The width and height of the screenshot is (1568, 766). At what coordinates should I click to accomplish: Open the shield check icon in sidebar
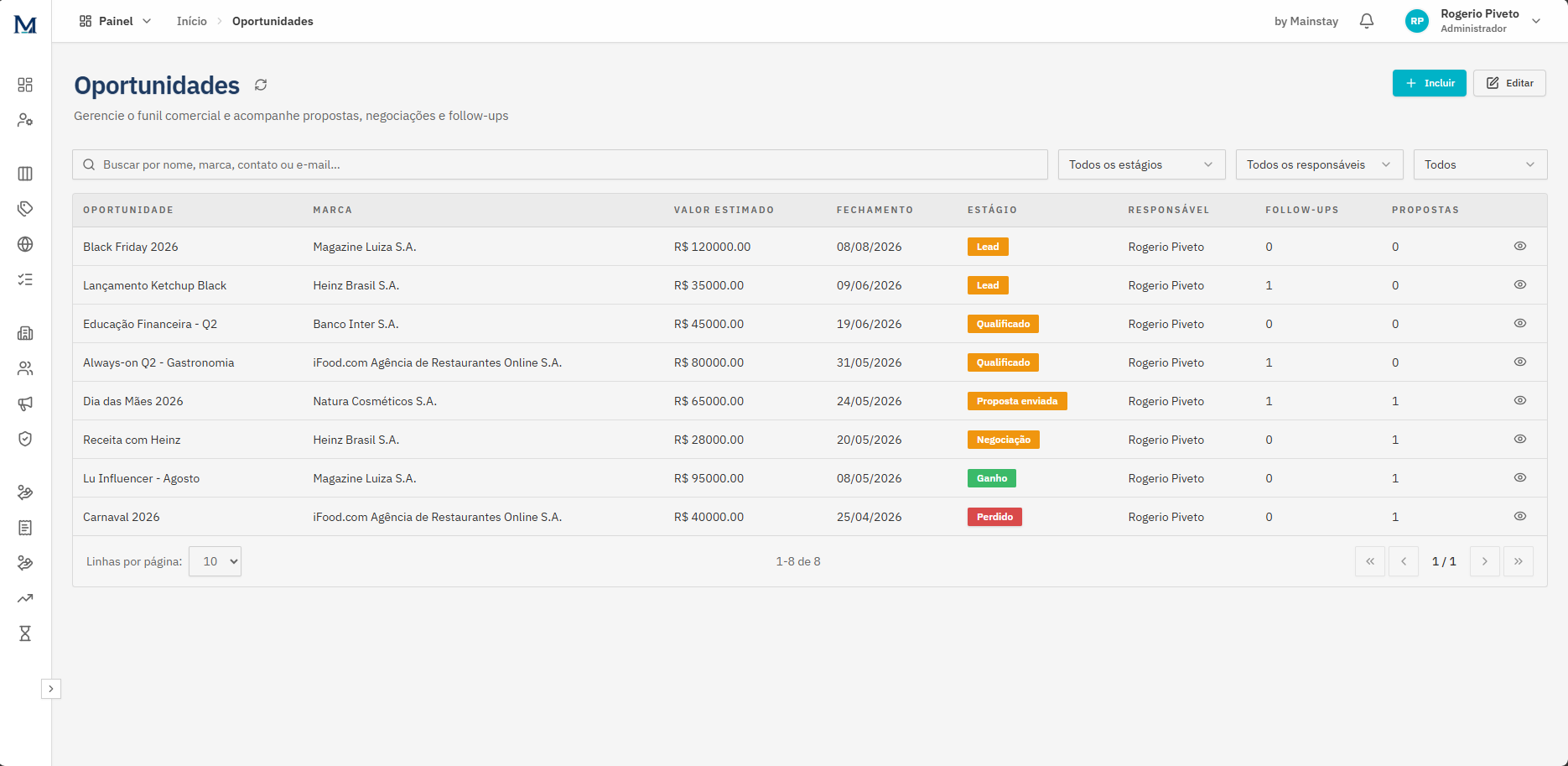pos(25,439)
